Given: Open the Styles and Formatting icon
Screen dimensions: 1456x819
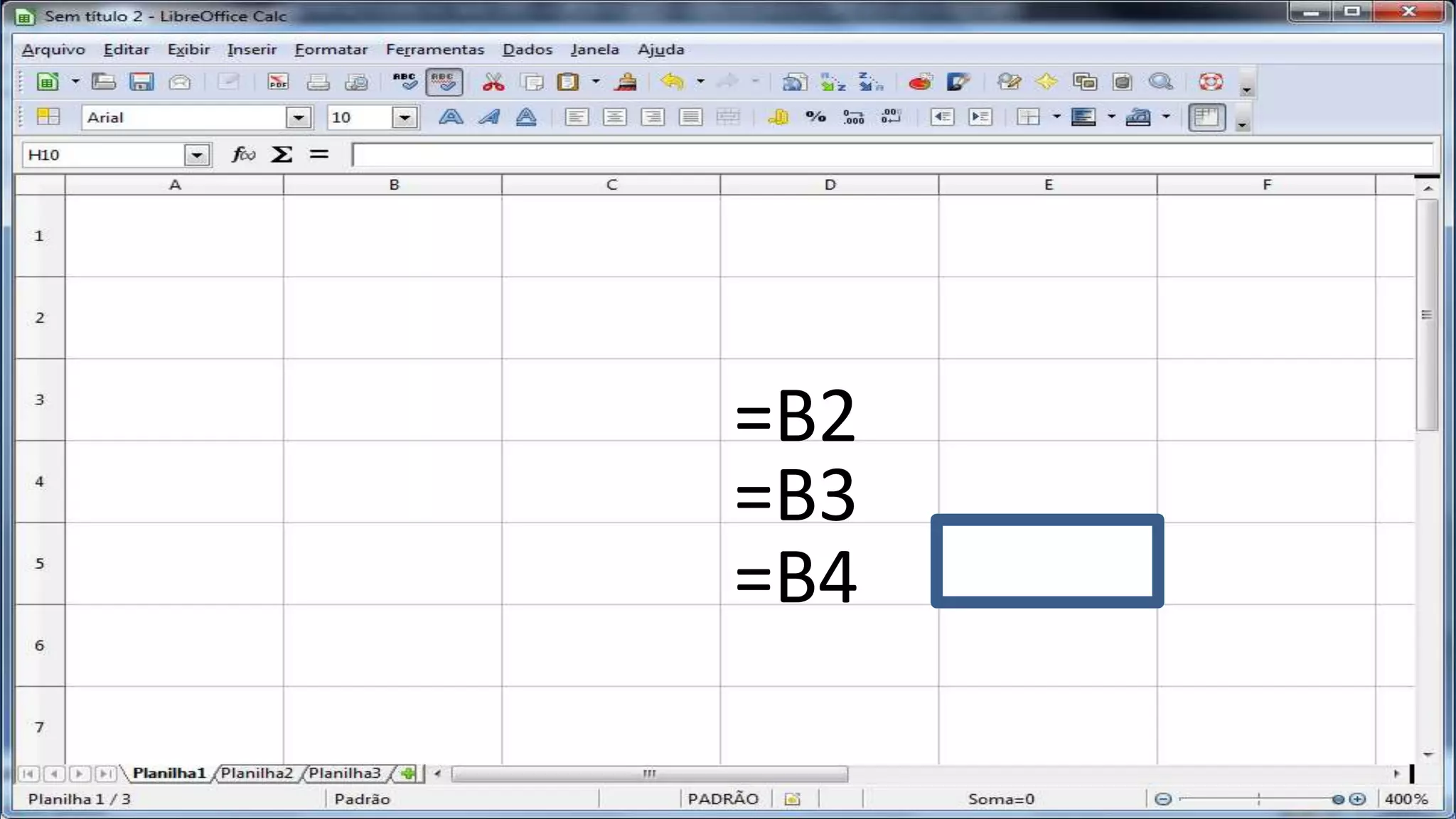Looking at the screenshot, I should (x=48, y=117).
